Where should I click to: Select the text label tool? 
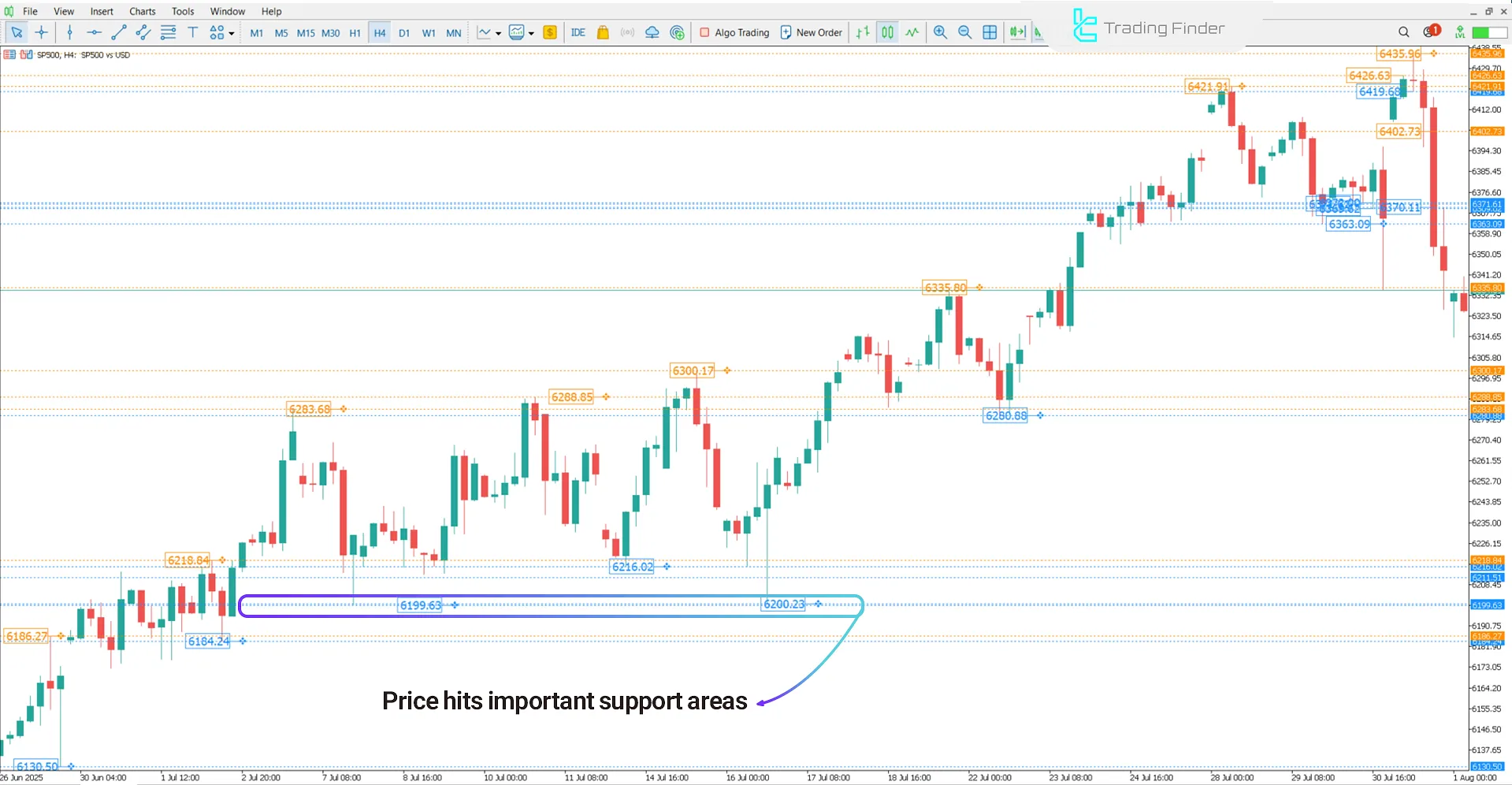point(192,32)
